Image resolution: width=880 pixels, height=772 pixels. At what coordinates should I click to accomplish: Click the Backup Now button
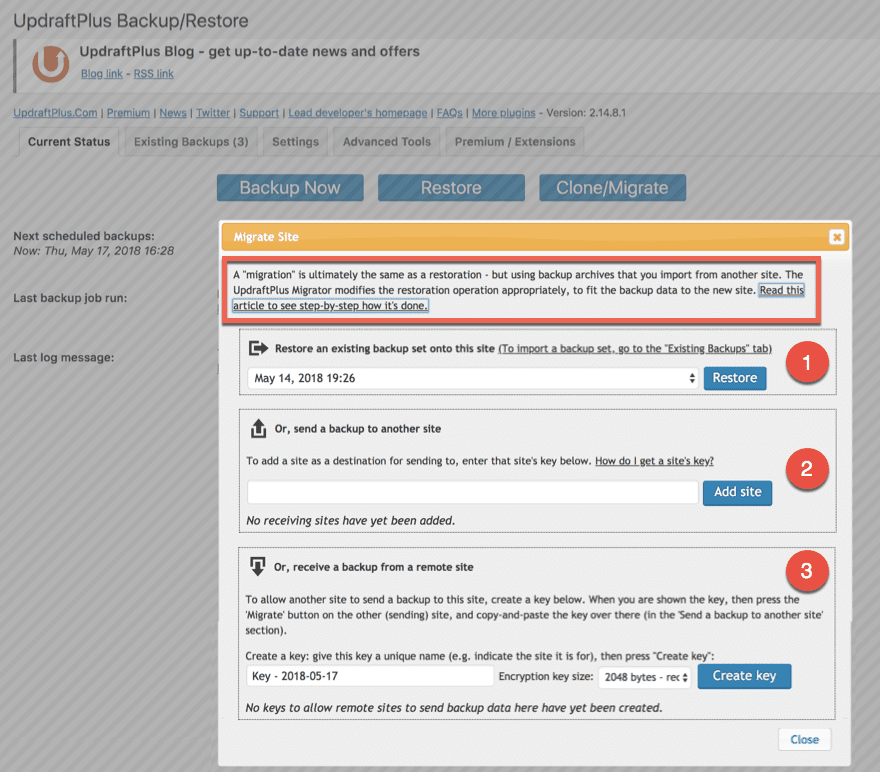coord(290,187)
